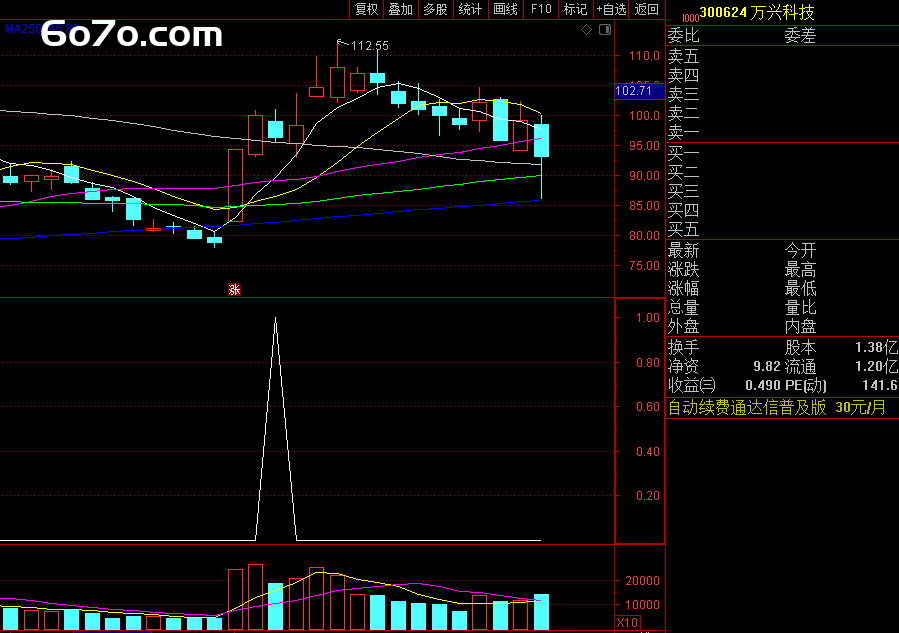
Task: Click the 内盘 label
Action: click(x=800, y=326)
